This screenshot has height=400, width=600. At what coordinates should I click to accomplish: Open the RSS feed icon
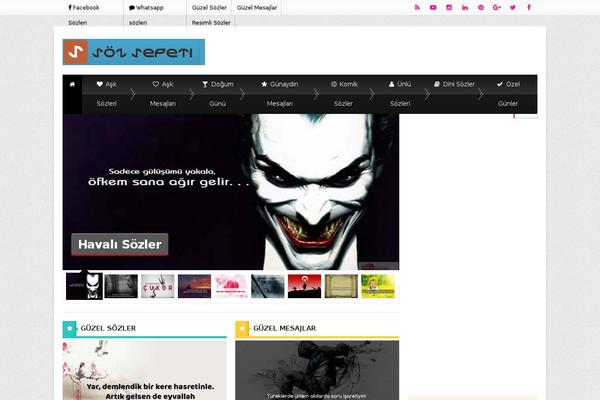(417, 7)
